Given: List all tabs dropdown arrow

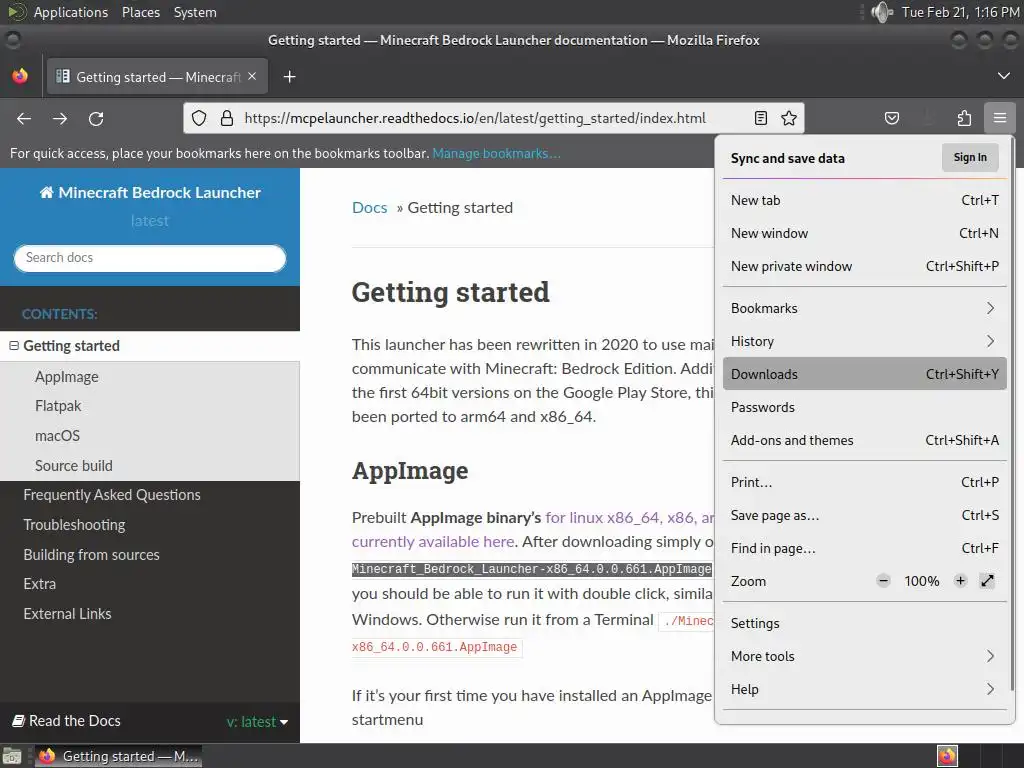Looking at the screenshot, I should 1004,76.
